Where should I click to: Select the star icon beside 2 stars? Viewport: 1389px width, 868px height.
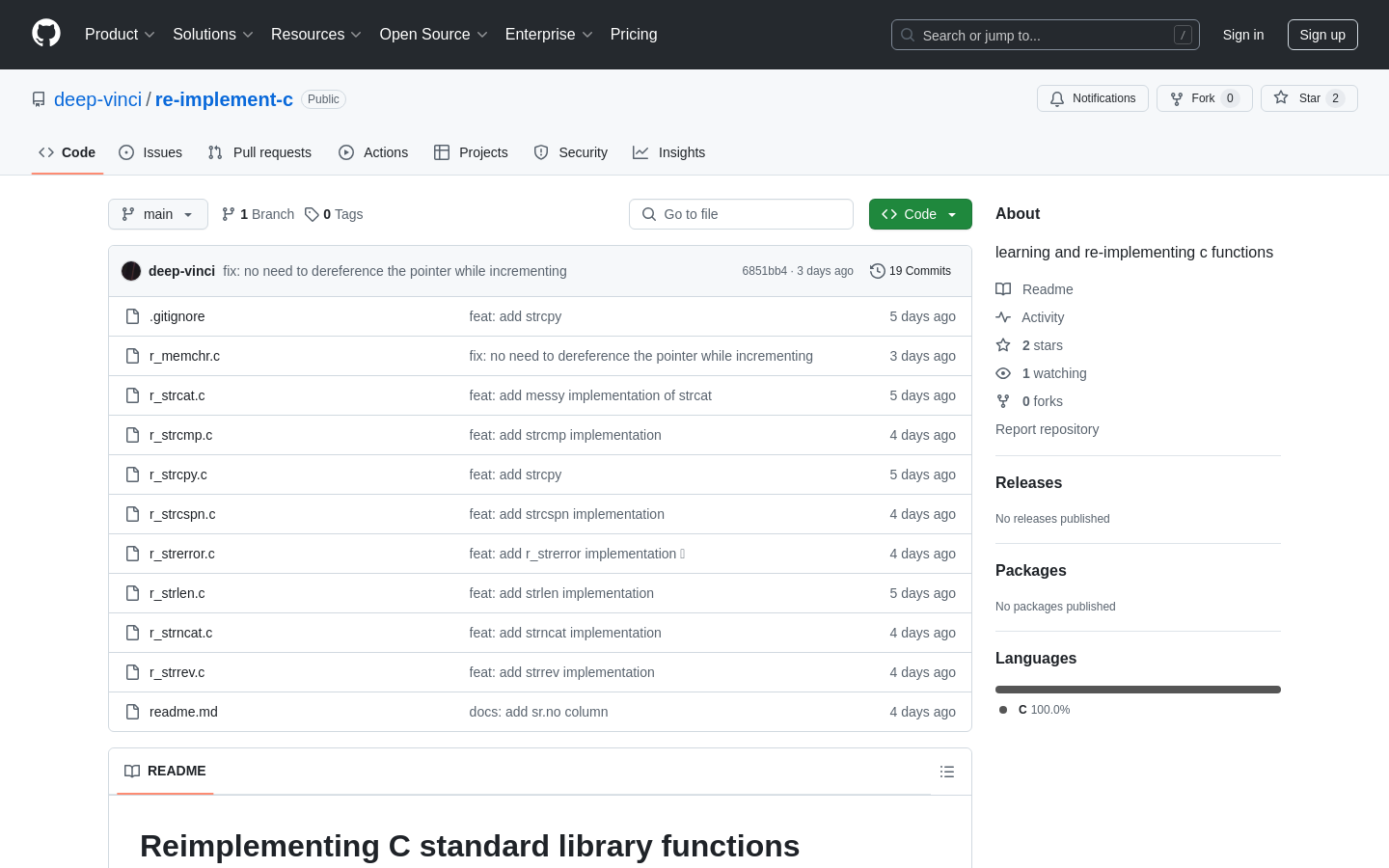(1003, 345)
